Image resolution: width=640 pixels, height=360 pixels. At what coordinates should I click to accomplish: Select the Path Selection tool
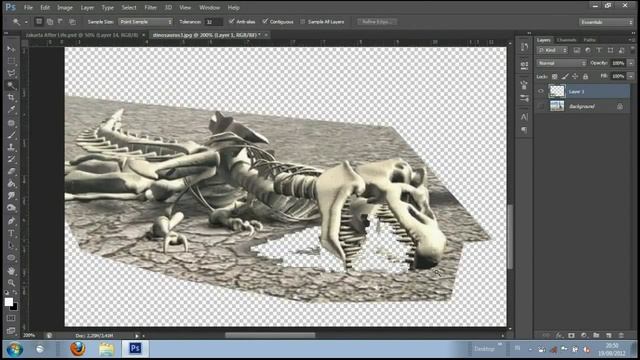[x=11, y=246]
